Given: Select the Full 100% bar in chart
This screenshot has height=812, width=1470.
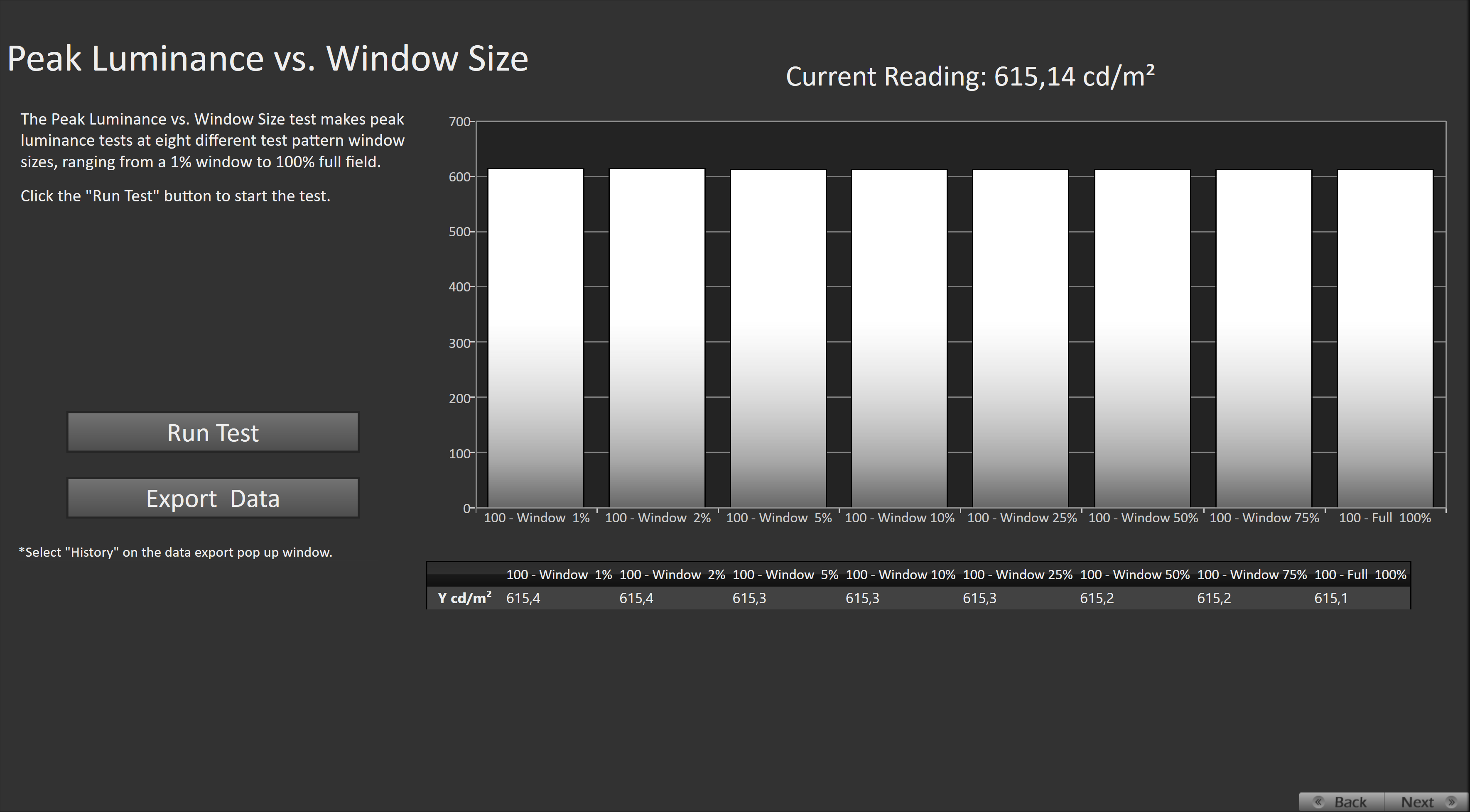Looking at the screenshot, I should pyautogui.click(x=1385, y=338).
